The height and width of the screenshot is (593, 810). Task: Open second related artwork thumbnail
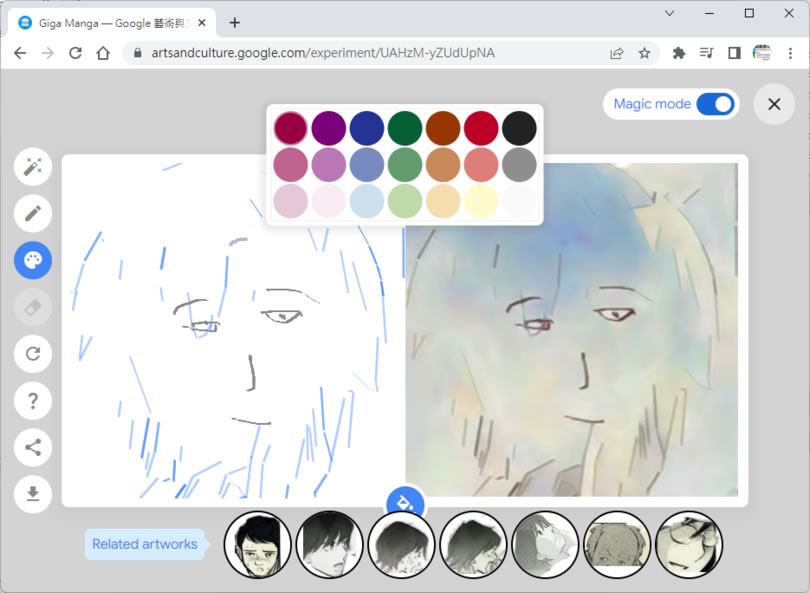click(329, 544)
